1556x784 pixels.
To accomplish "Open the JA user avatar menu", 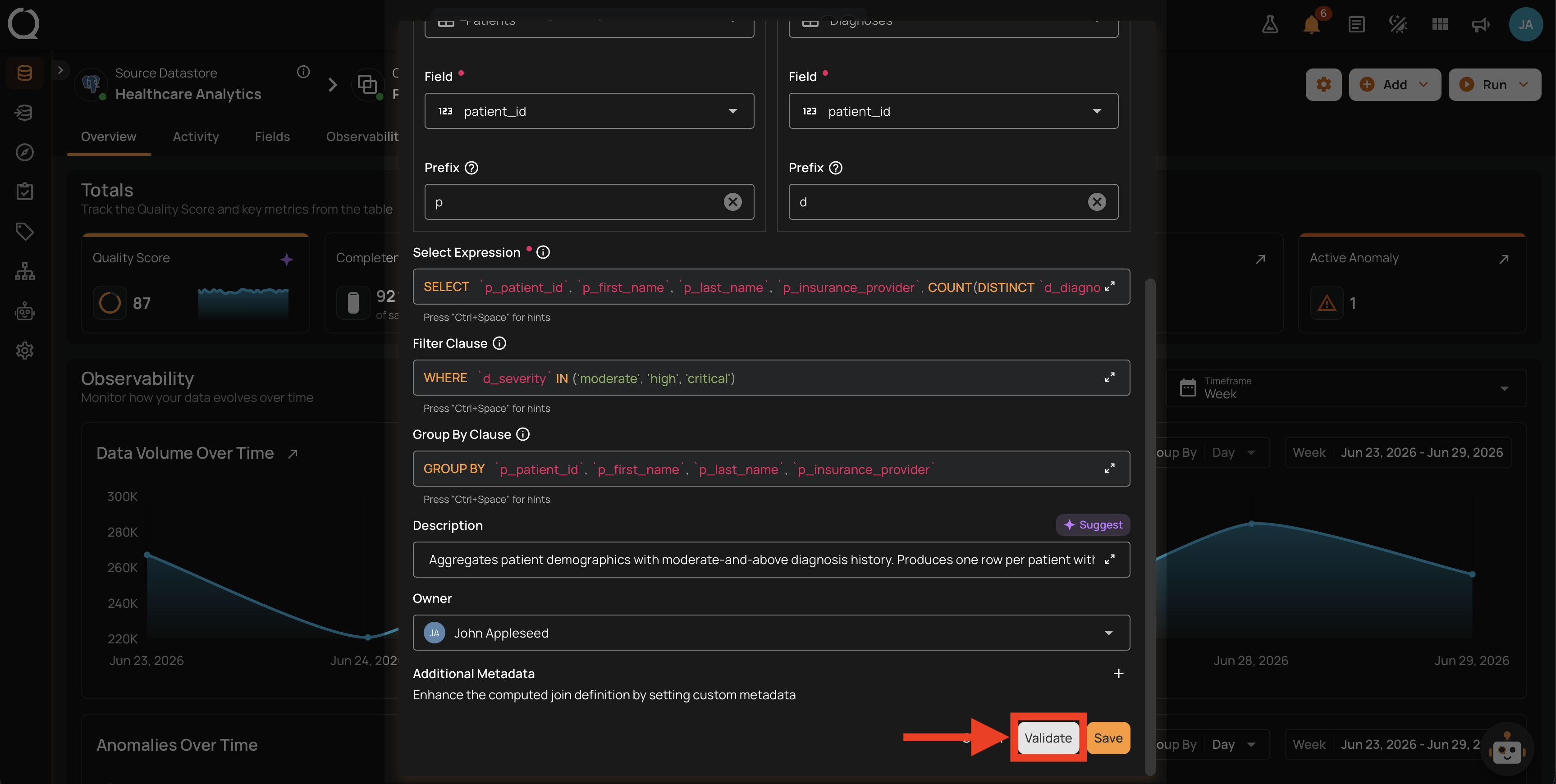I will click(1526, 24).
